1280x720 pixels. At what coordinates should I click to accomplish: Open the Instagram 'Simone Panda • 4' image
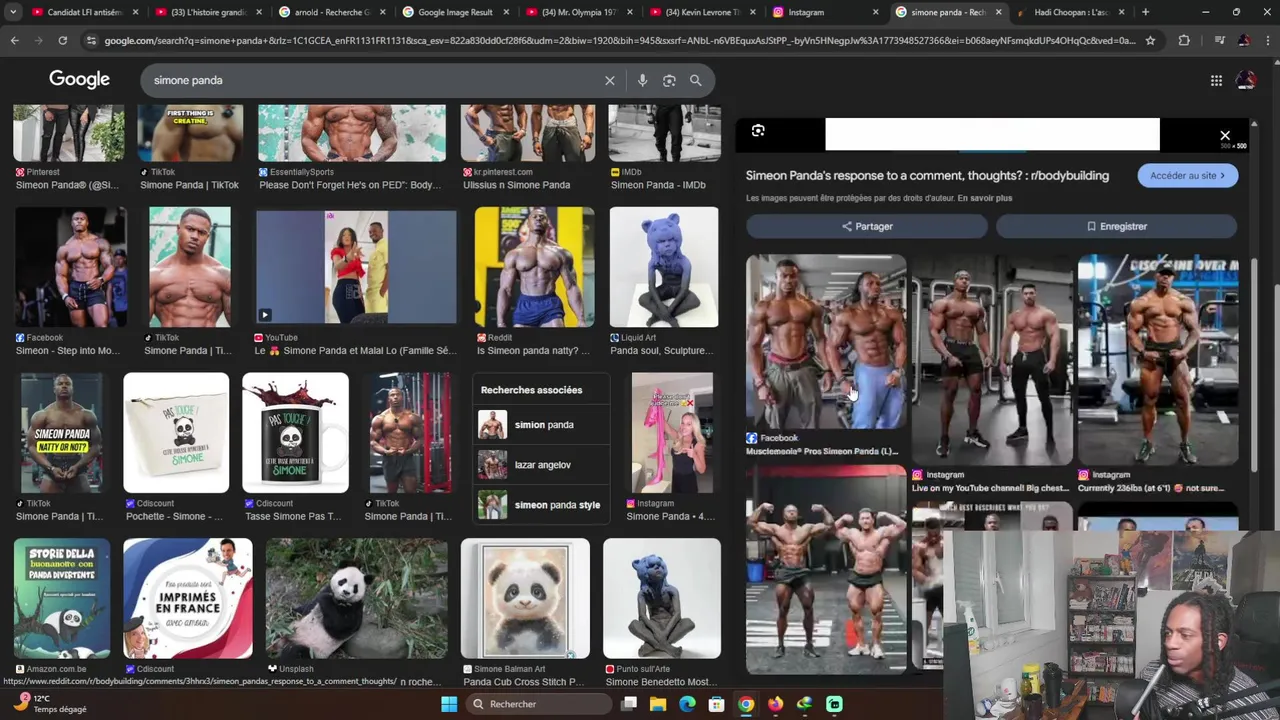click(x=672, y=433)
